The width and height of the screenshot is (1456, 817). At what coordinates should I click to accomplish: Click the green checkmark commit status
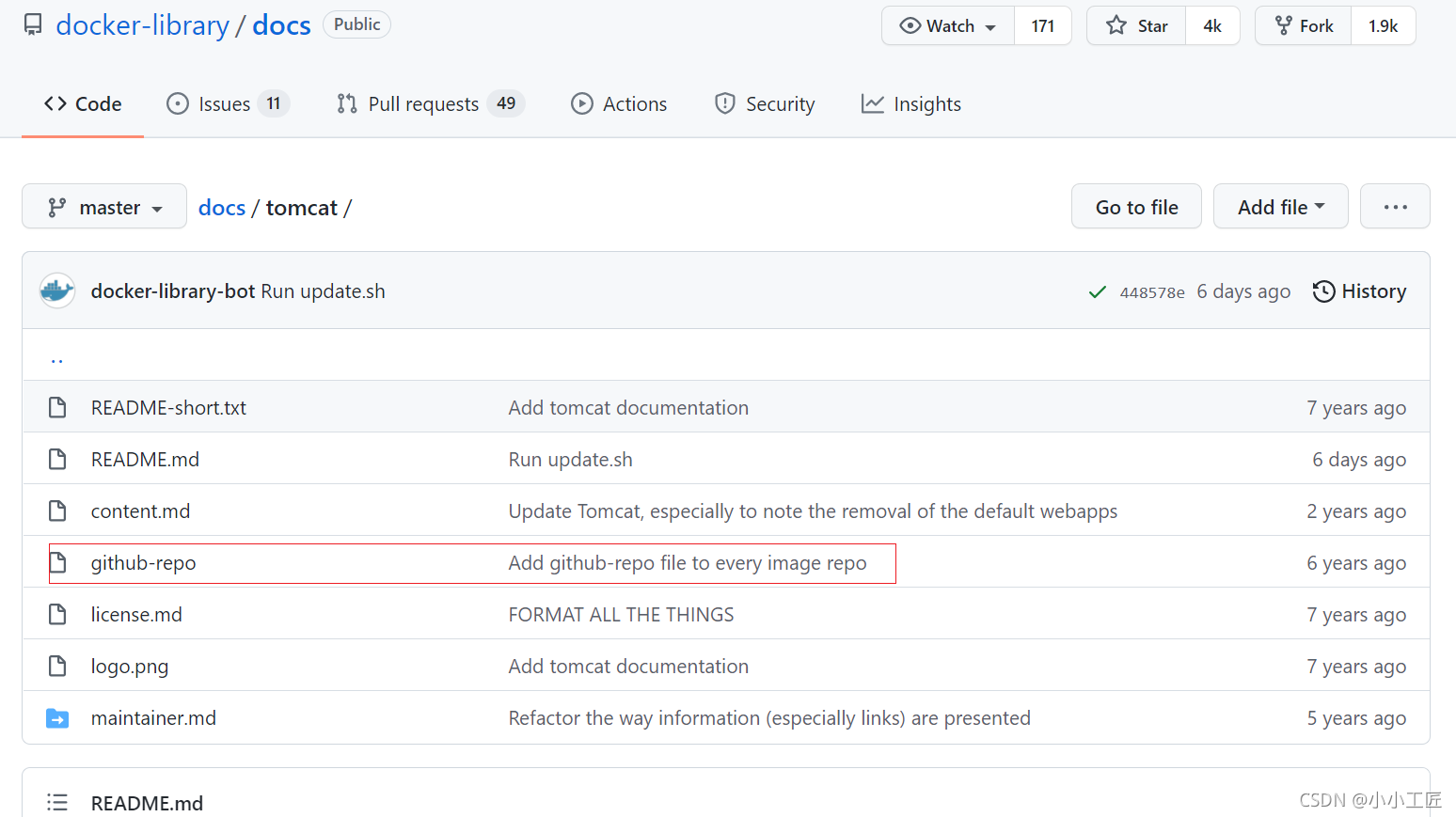tap(1097, 291)
